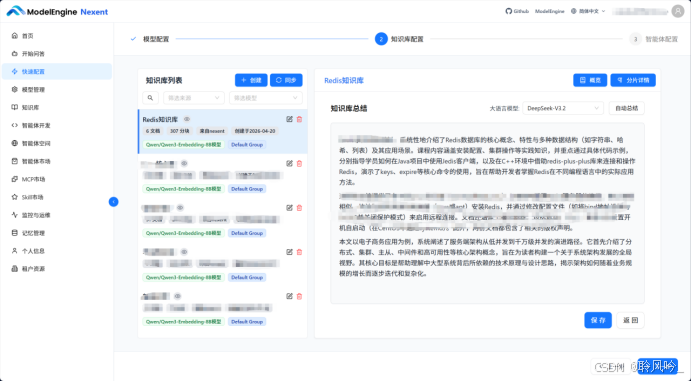The image size is (692, 381).
Task: Click the 知识库列表 heading
Action: point(164,80)
